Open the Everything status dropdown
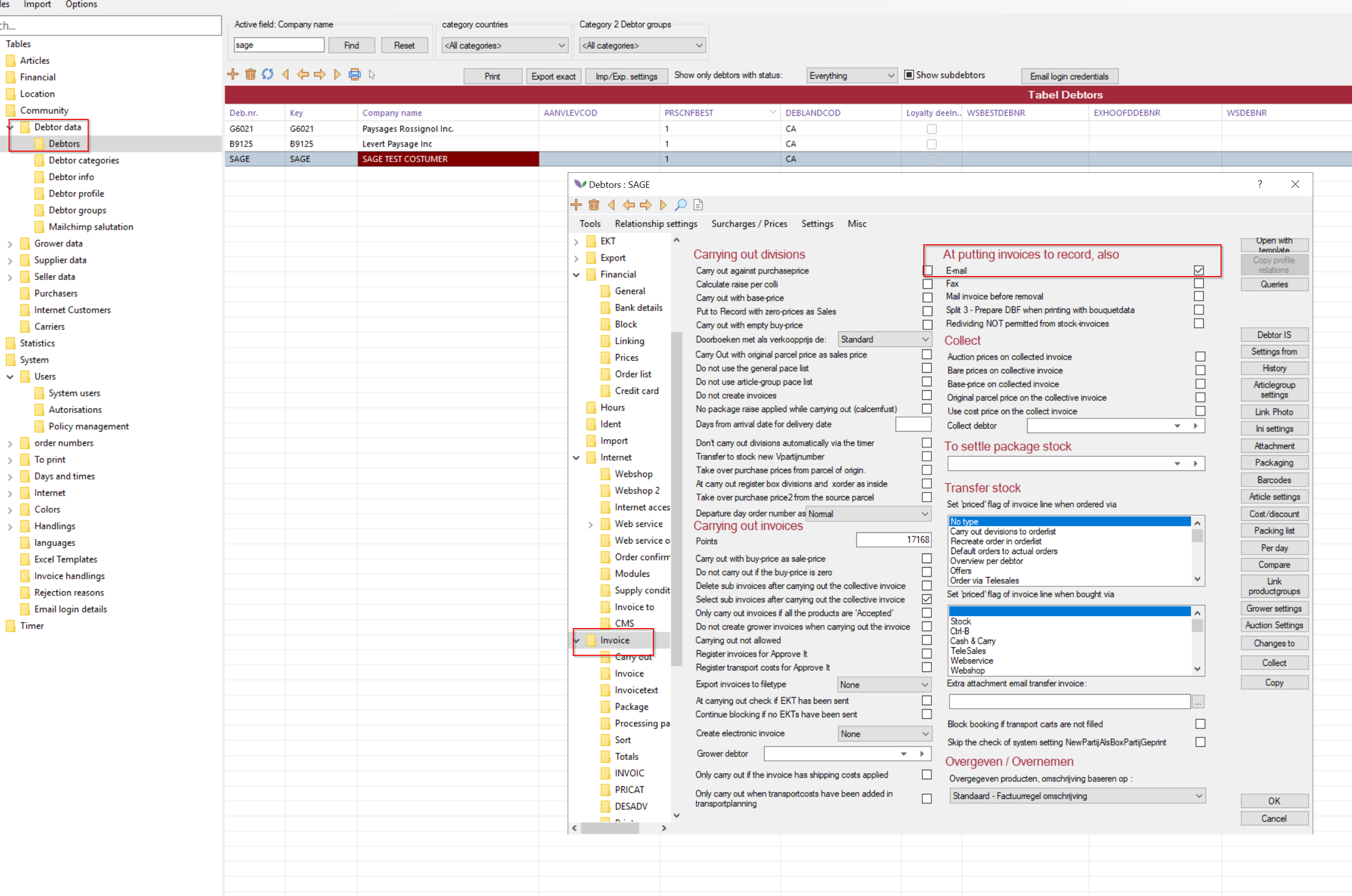Viewport: 1352px width, 896px height. click(851, 76)
